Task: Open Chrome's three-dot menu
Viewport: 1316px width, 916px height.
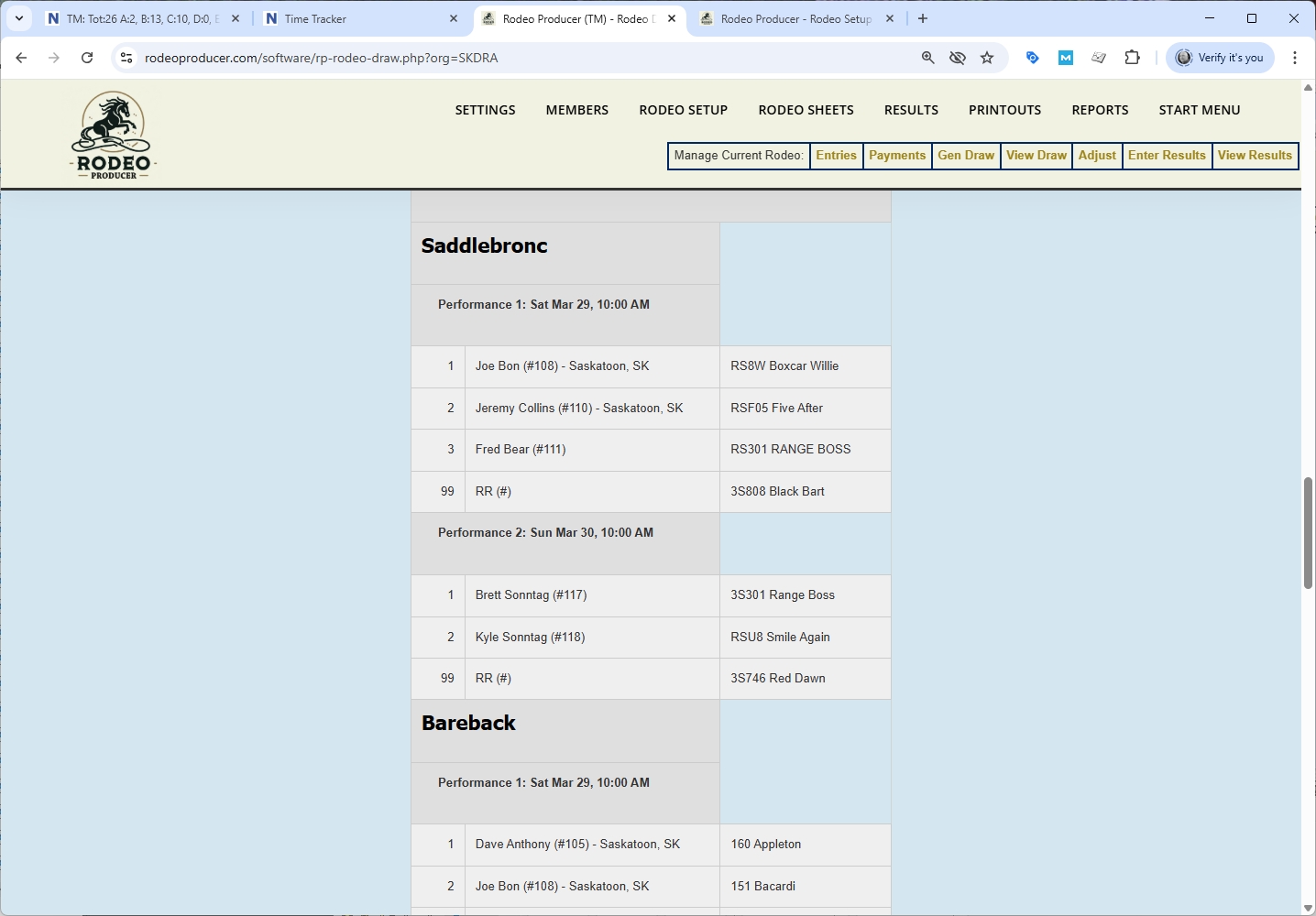Action: (1295, 57)
